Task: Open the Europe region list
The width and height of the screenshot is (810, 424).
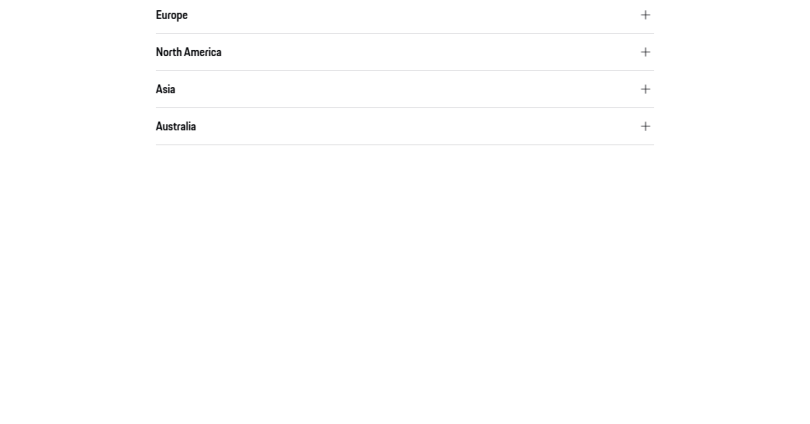Action: (404, 15)
